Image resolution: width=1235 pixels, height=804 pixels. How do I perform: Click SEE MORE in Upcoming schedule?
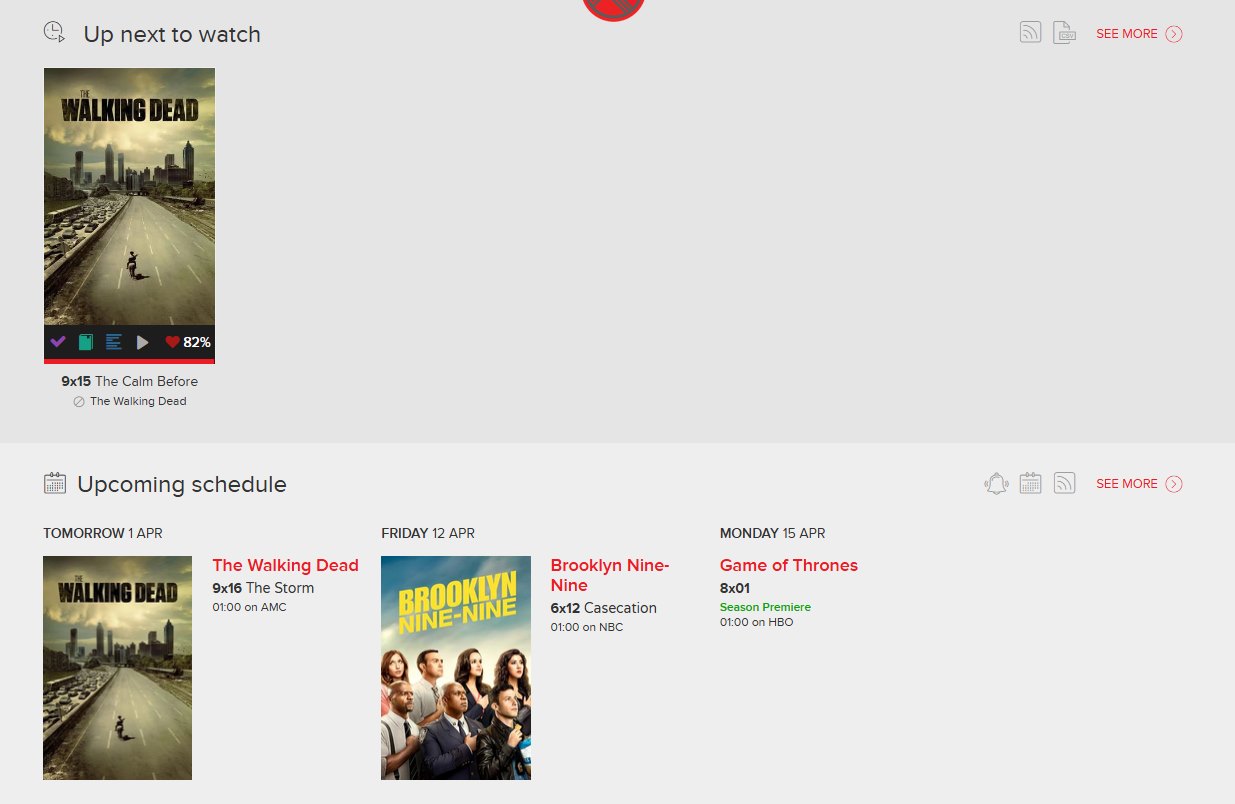pyautogui.click(x=1127, y=484)
